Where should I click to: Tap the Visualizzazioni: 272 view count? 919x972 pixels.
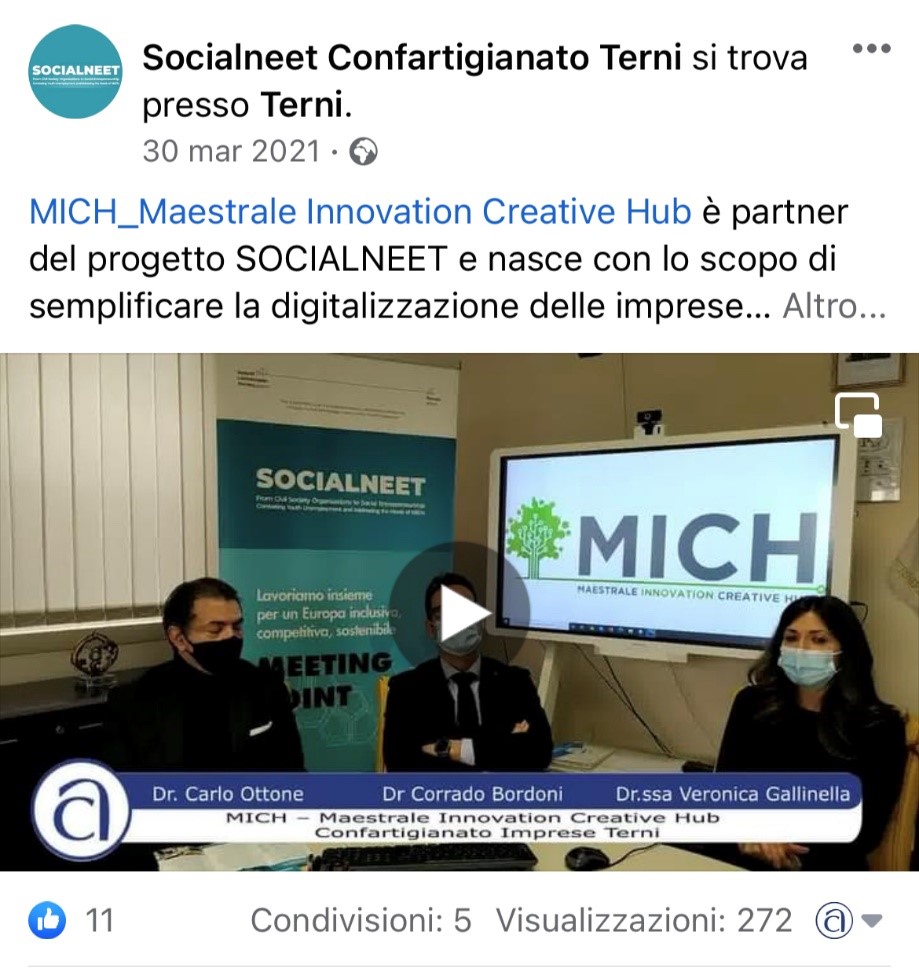[x=644, y=921]
